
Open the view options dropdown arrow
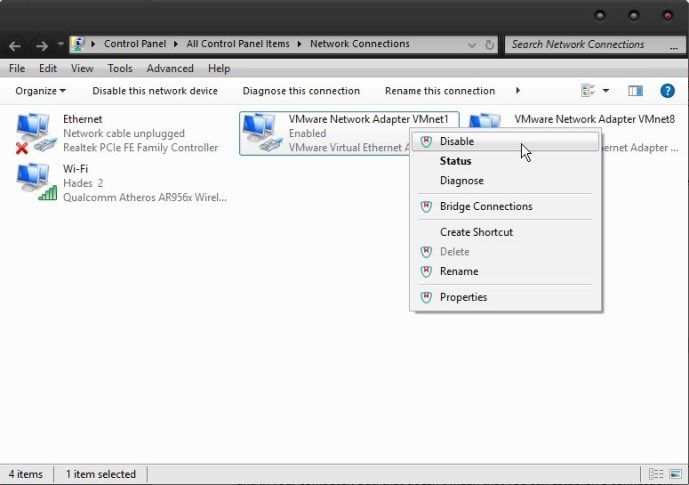pyautogui.click(x=606, y=91)
